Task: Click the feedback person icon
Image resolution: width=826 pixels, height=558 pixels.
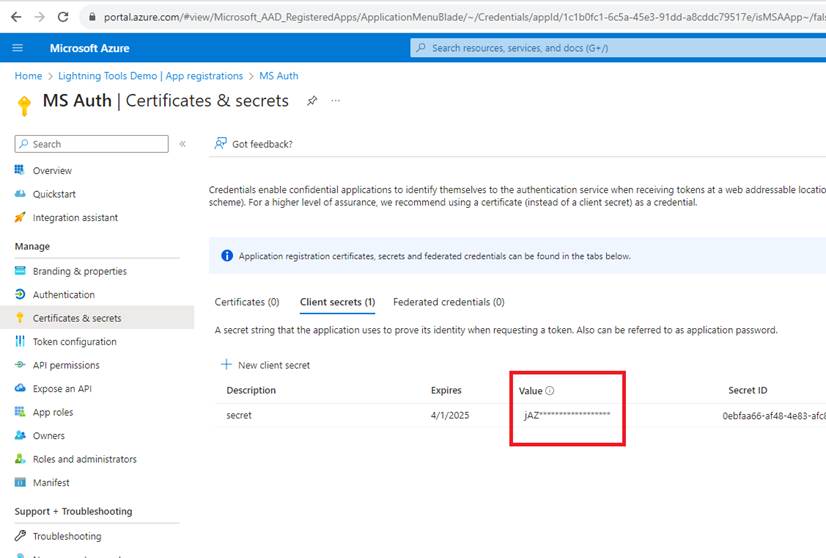Action: pos(220,143)
